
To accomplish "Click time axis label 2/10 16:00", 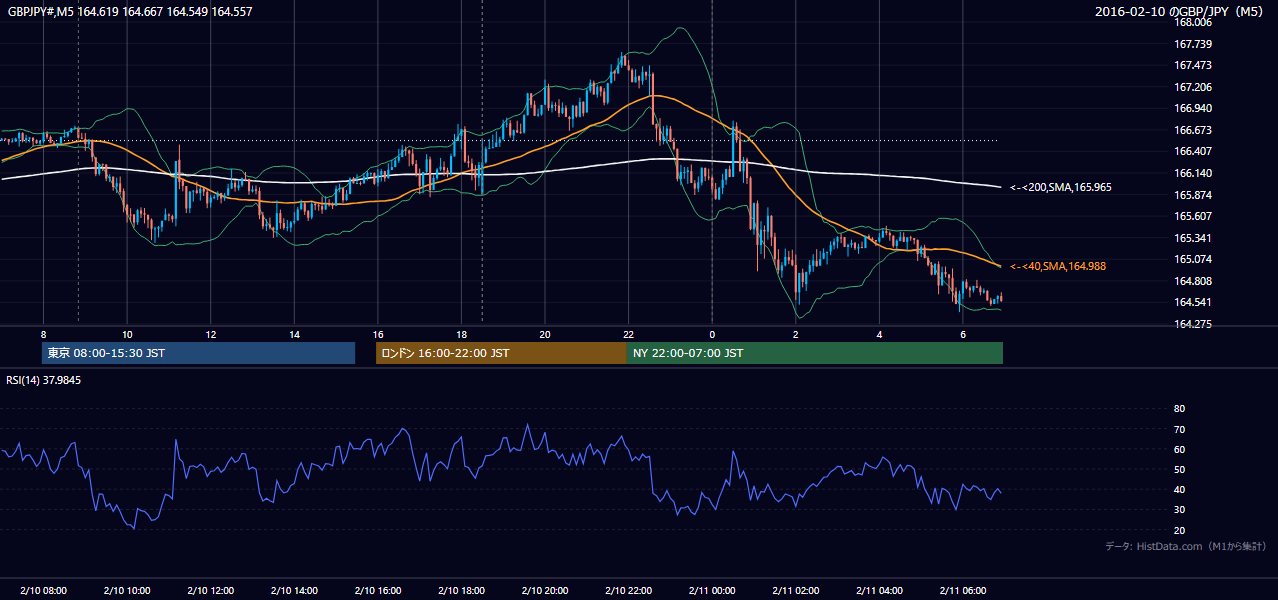I will [378, 590].
